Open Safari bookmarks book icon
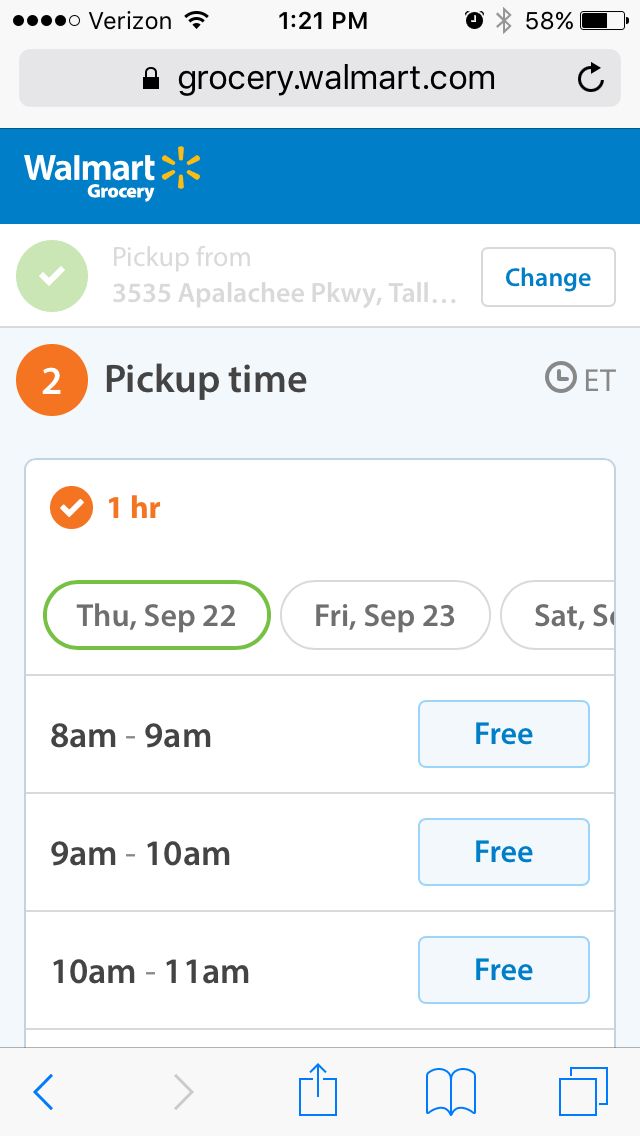This screenshot has height=1136, width=640. (x=451, y=1091)
